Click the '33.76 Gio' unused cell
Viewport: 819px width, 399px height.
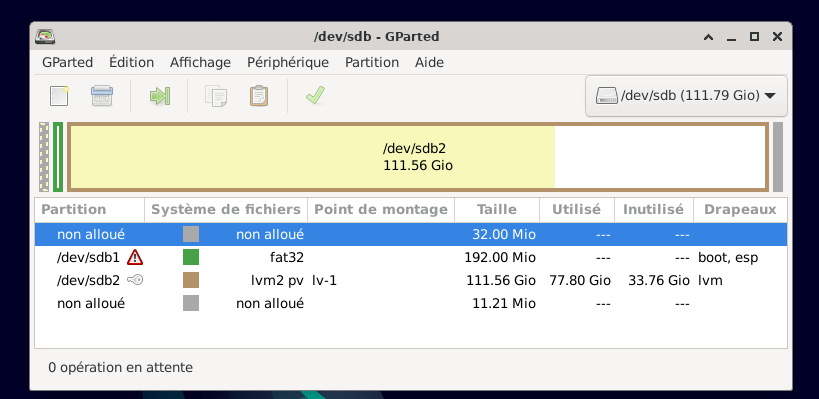659,280
